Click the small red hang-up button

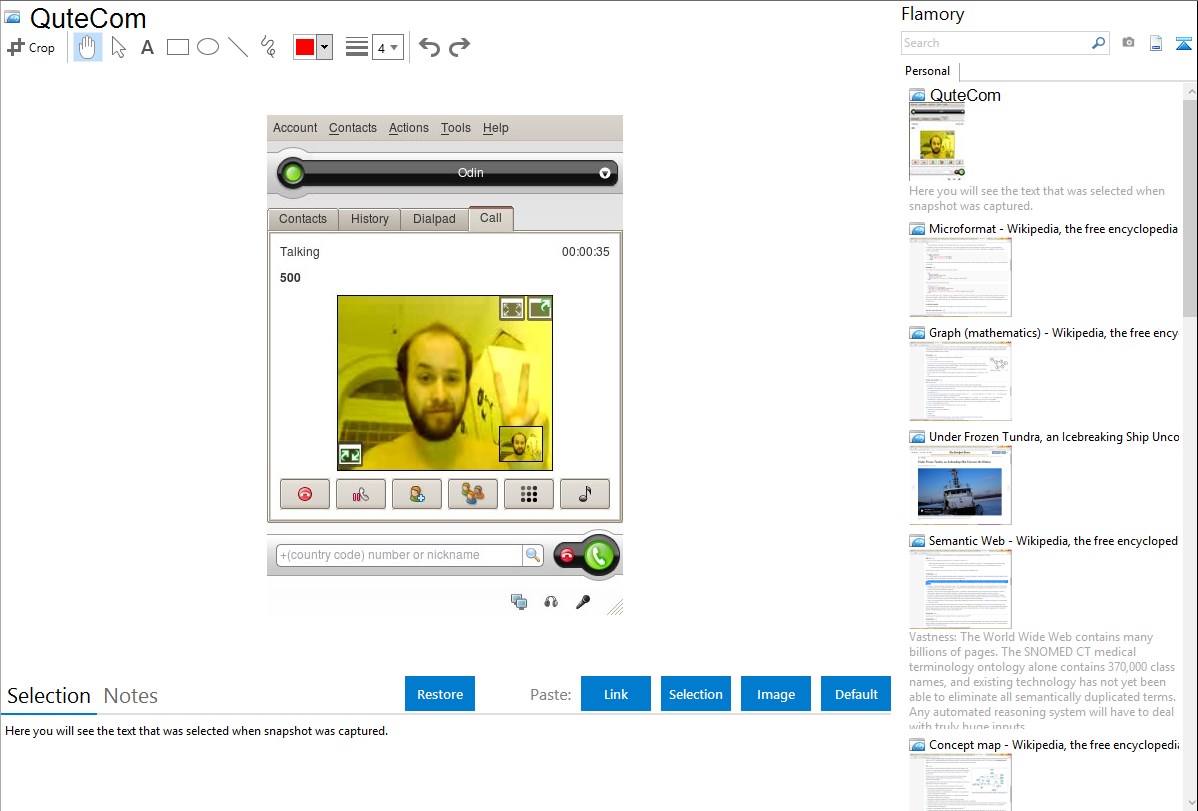[567, 556]
